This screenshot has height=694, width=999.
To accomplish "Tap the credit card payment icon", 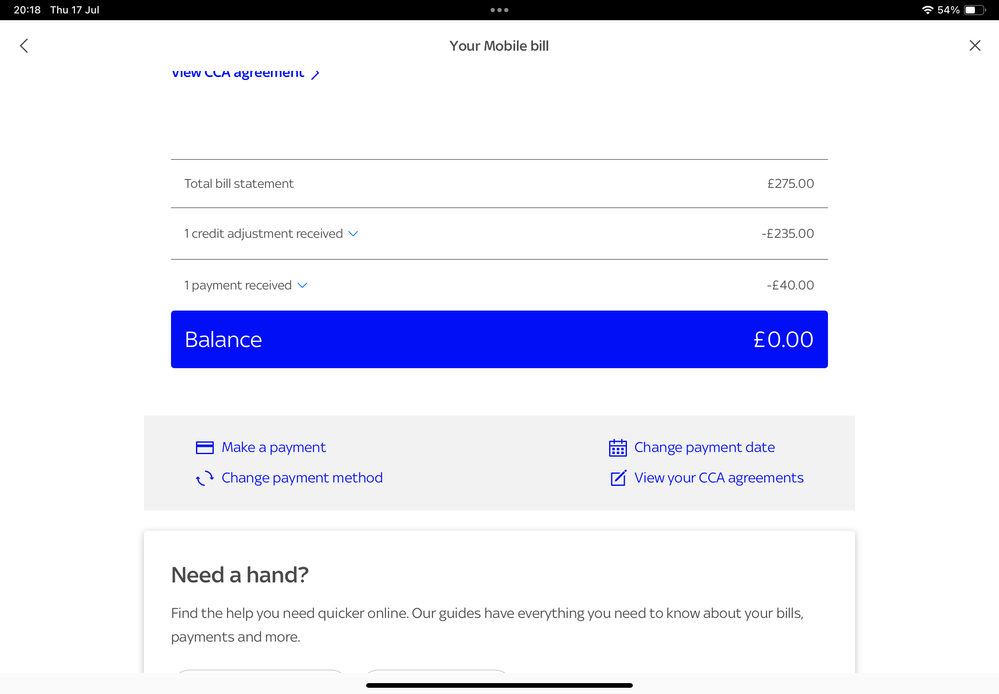I will (x=205, y=448).
